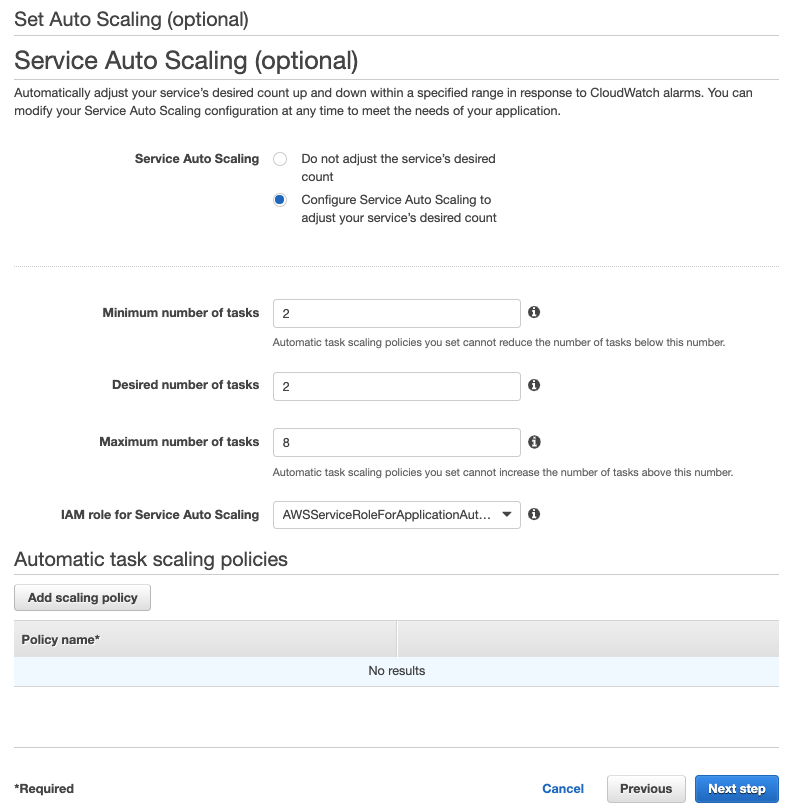Show info icon for IAM role
This screenshot has width=795, height=812.
[x=534, y=514]
